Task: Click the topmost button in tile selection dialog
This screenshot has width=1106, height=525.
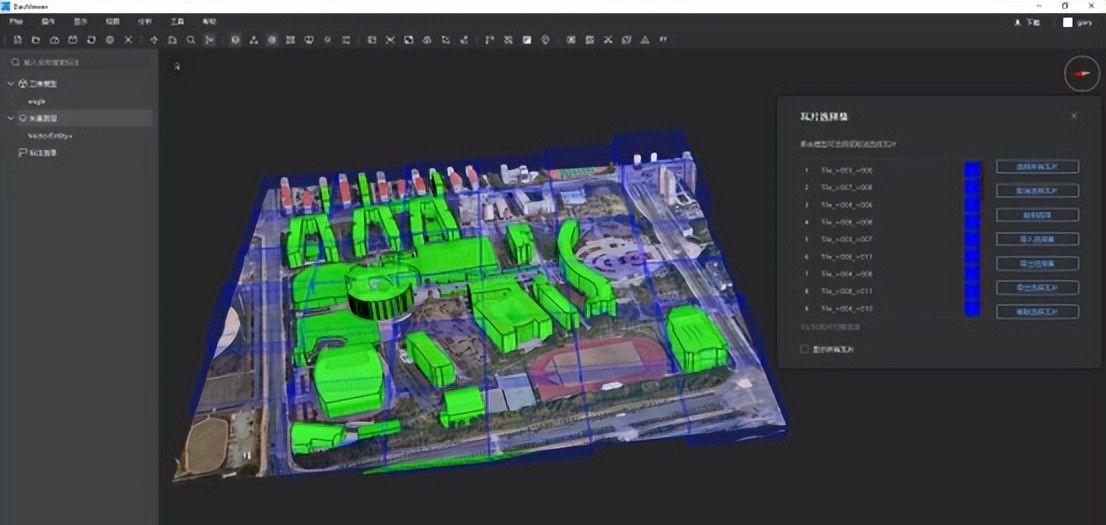Action: pyautogui.click(x=1037, y=167)
